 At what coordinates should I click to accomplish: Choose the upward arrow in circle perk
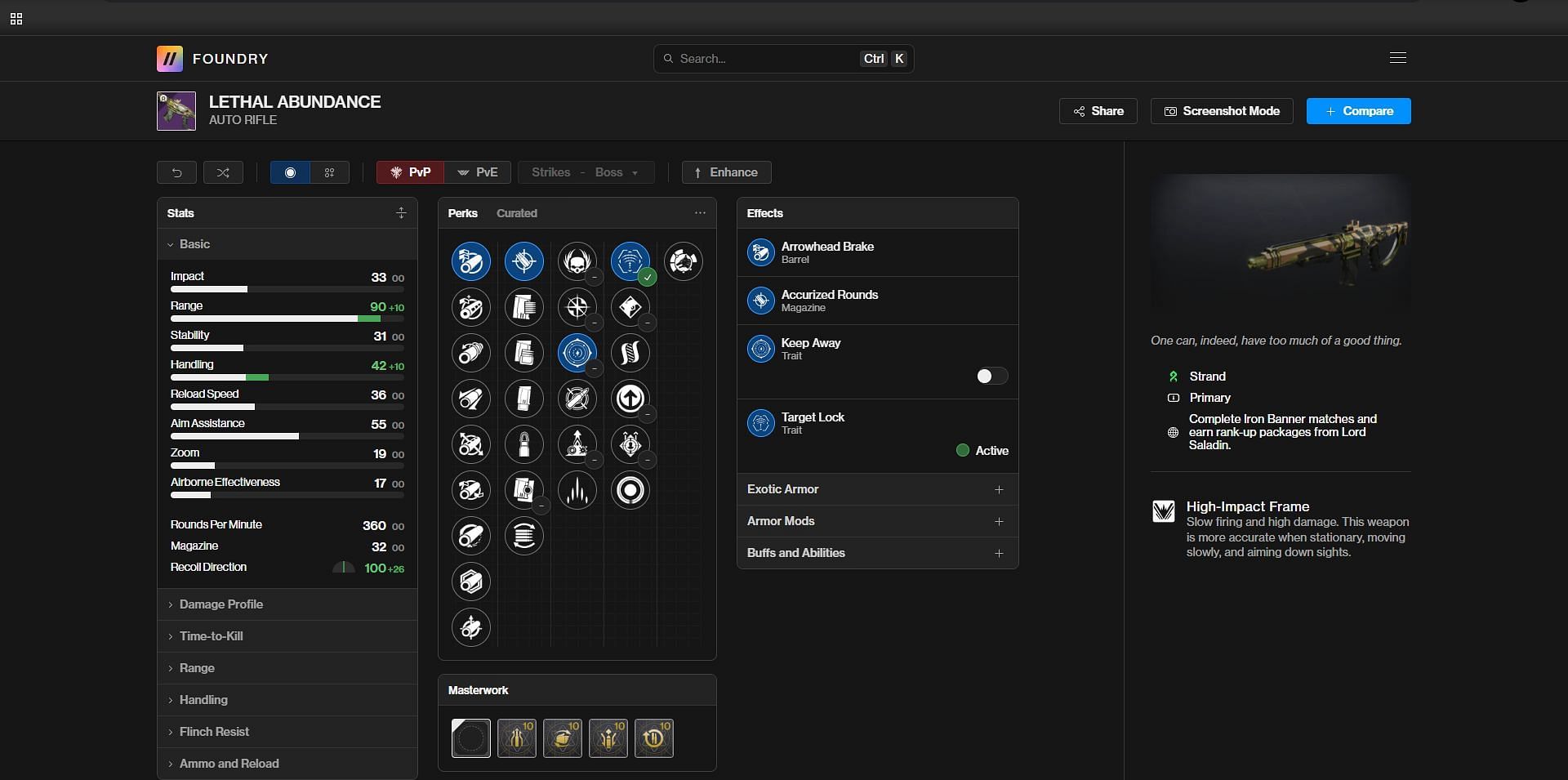click(630, 399)
